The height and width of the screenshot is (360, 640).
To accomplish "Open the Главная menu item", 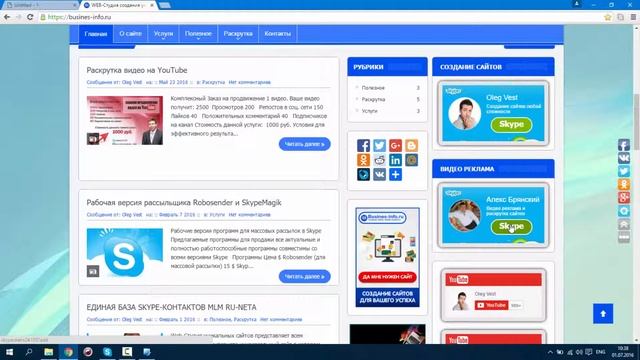I will (96, 34).
